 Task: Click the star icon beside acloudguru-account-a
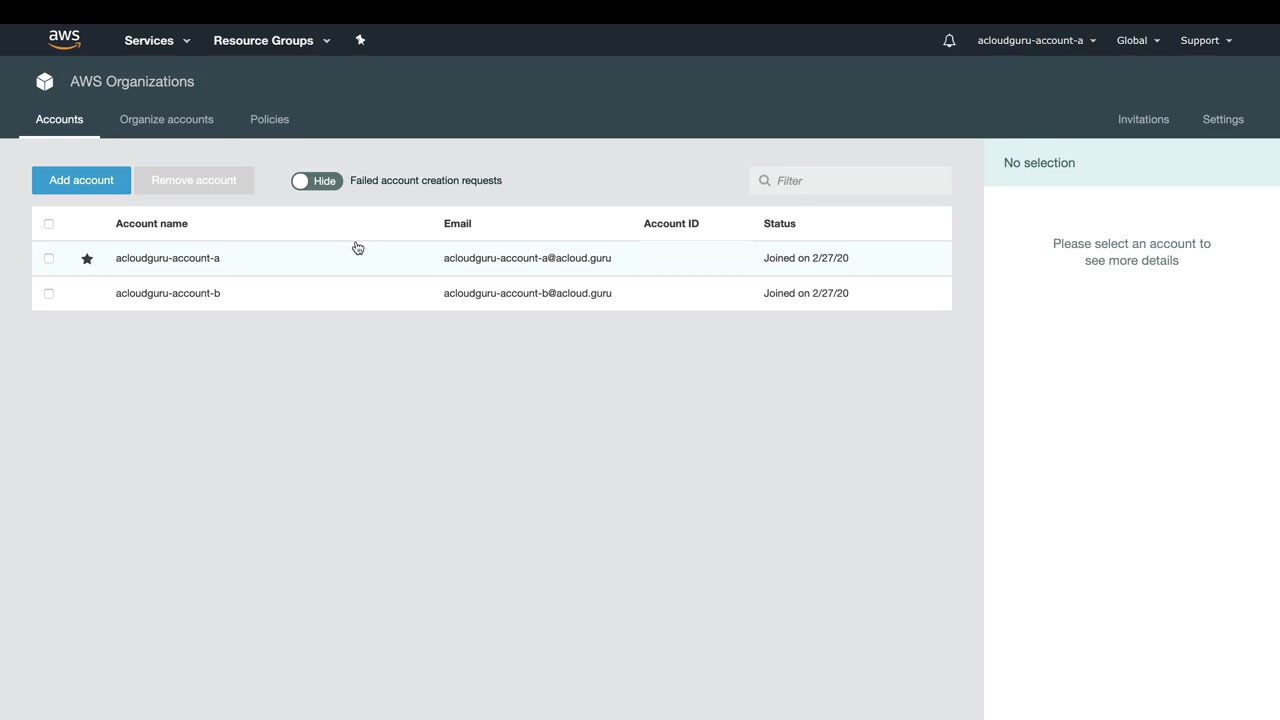pos(87,259)
